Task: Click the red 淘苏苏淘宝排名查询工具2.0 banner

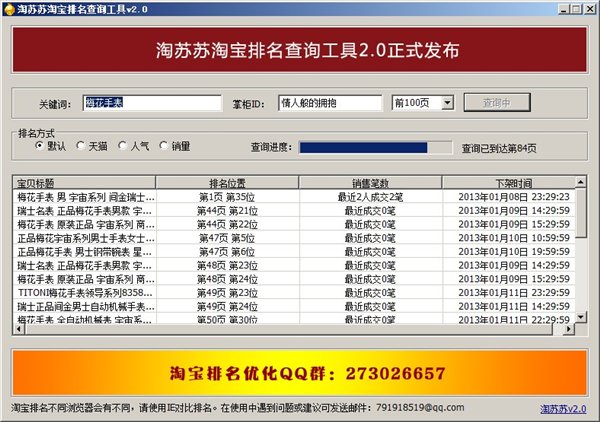Action: [300, 50]
